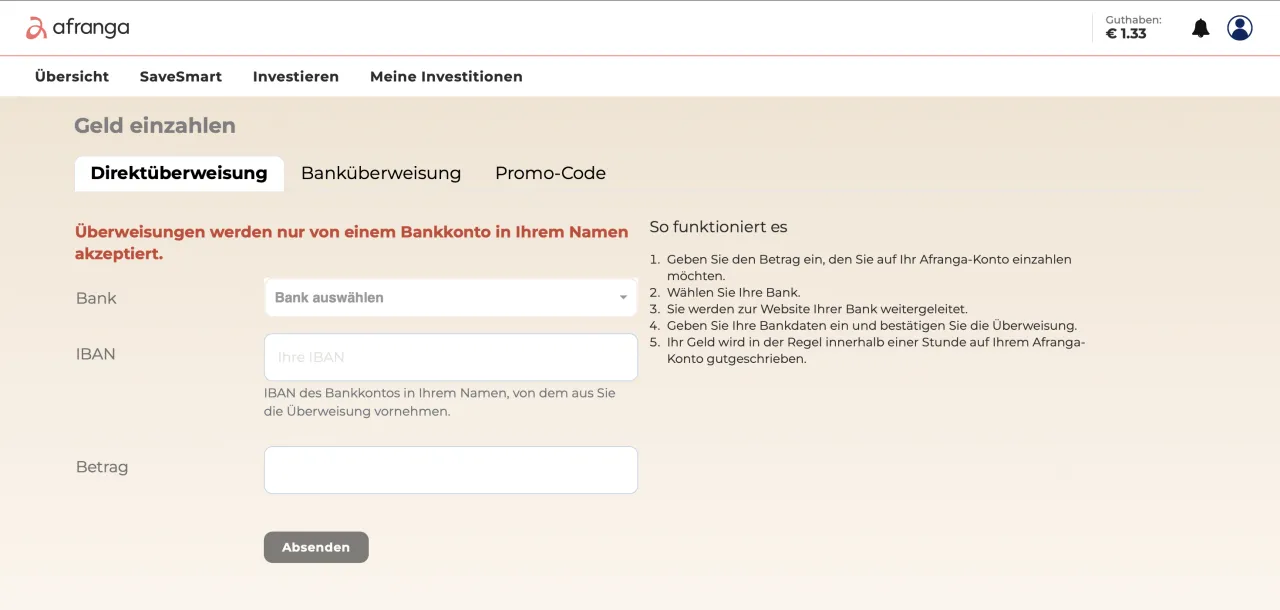
Task: Click the Guthaben balance € 1.33
Action: (x=1132, y=27)
